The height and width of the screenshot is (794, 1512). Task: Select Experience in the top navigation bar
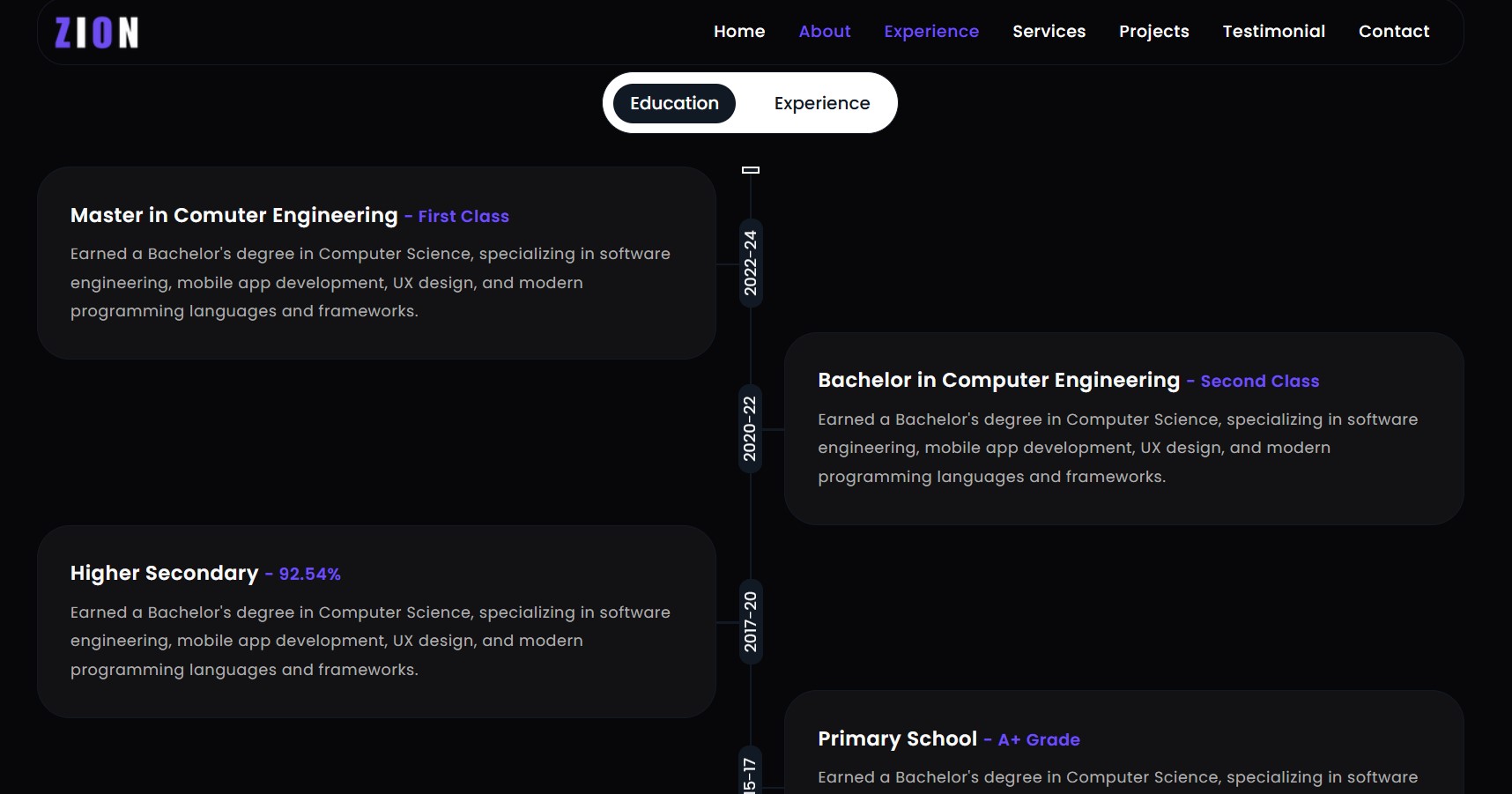930,32
